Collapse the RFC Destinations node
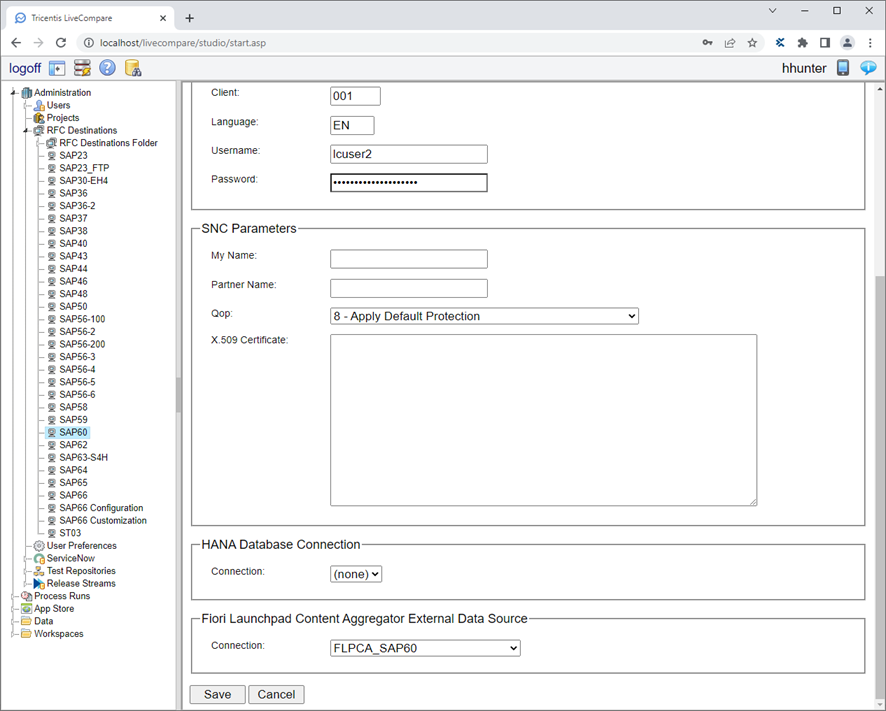Viewport: 886px width, 711px height. pos(25,130)
